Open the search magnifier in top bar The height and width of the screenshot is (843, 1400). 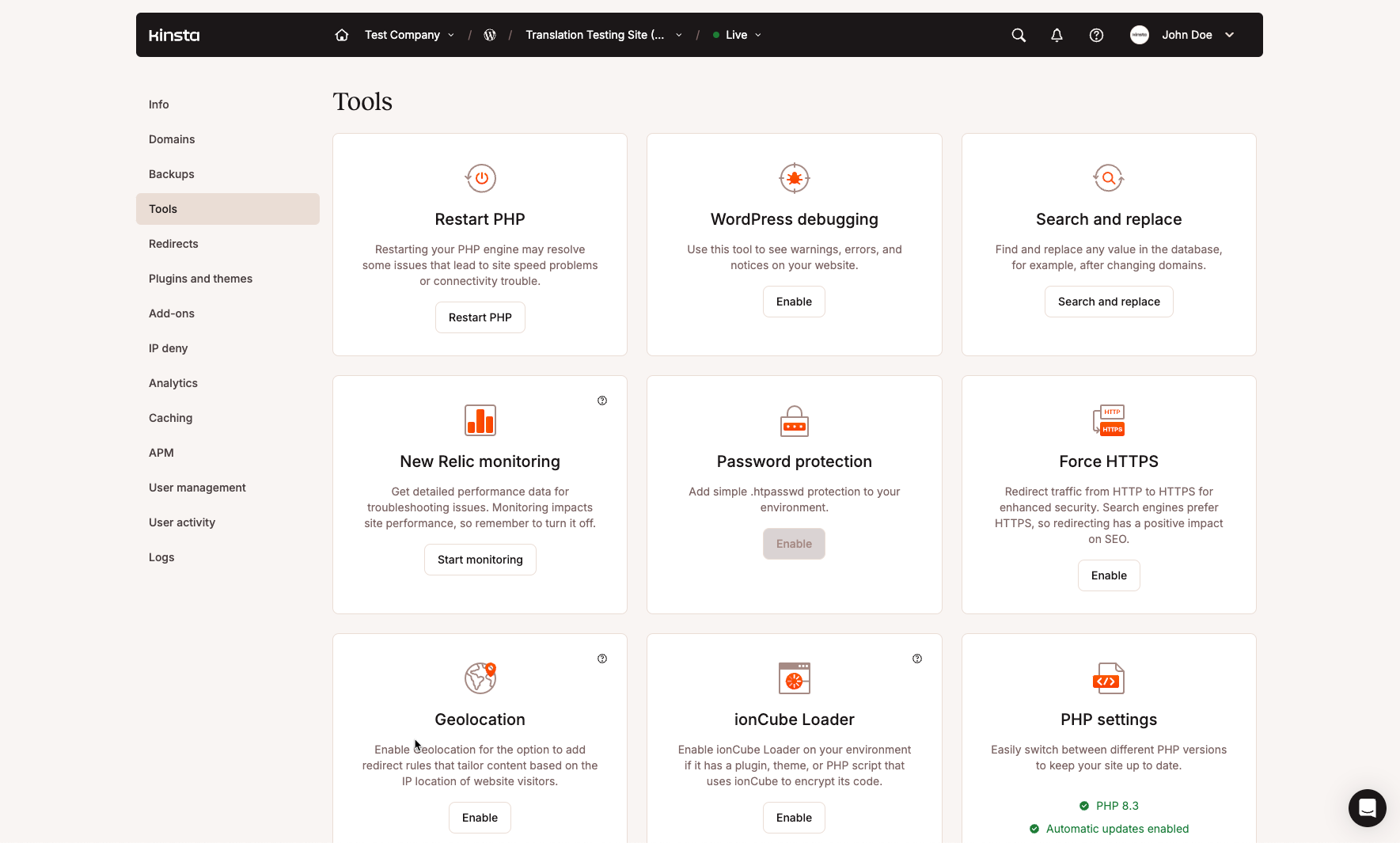(1019, 35)
